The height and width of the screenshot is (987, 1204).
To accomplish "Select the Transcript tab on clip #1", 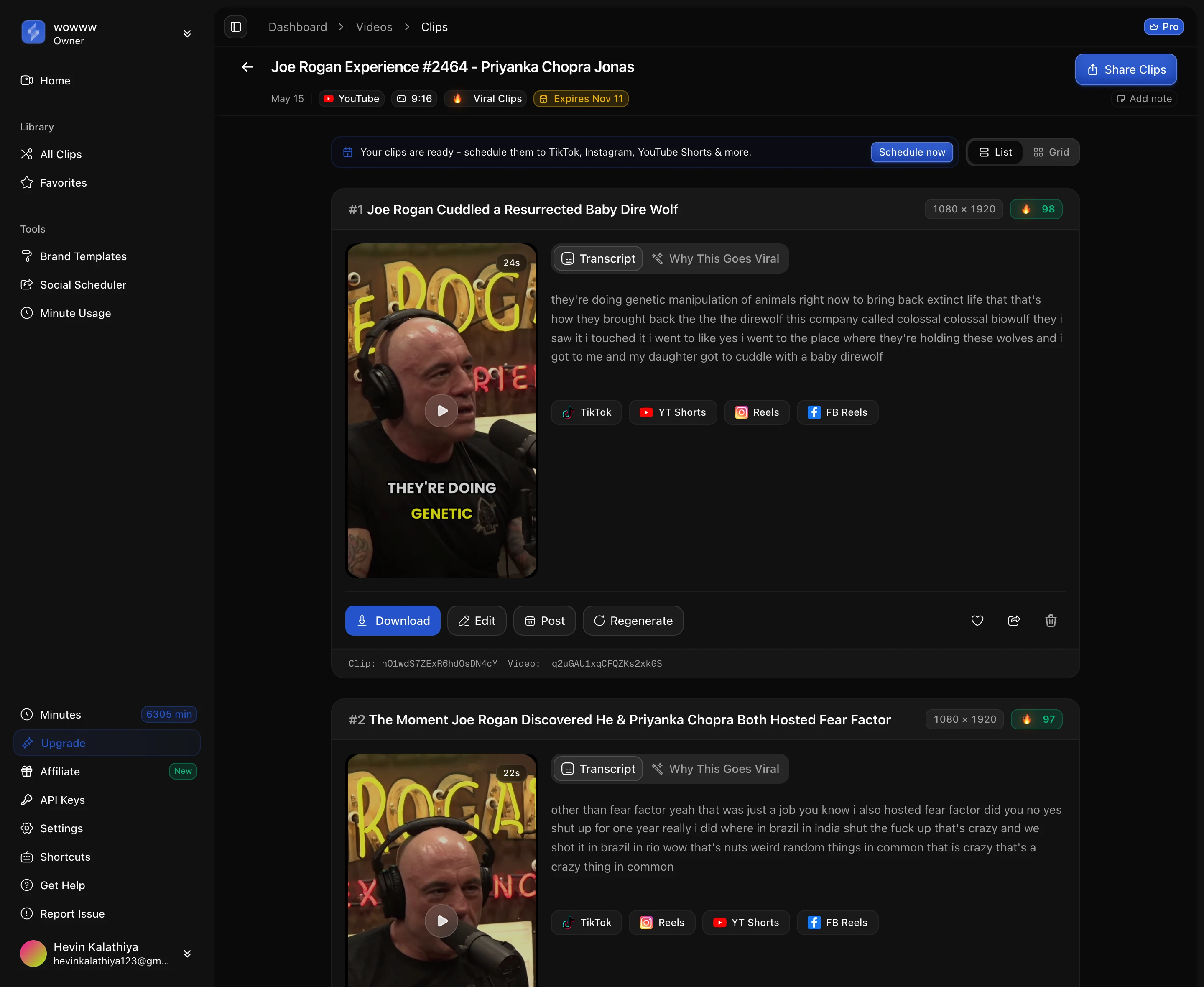I will click(x=598, y=258).
